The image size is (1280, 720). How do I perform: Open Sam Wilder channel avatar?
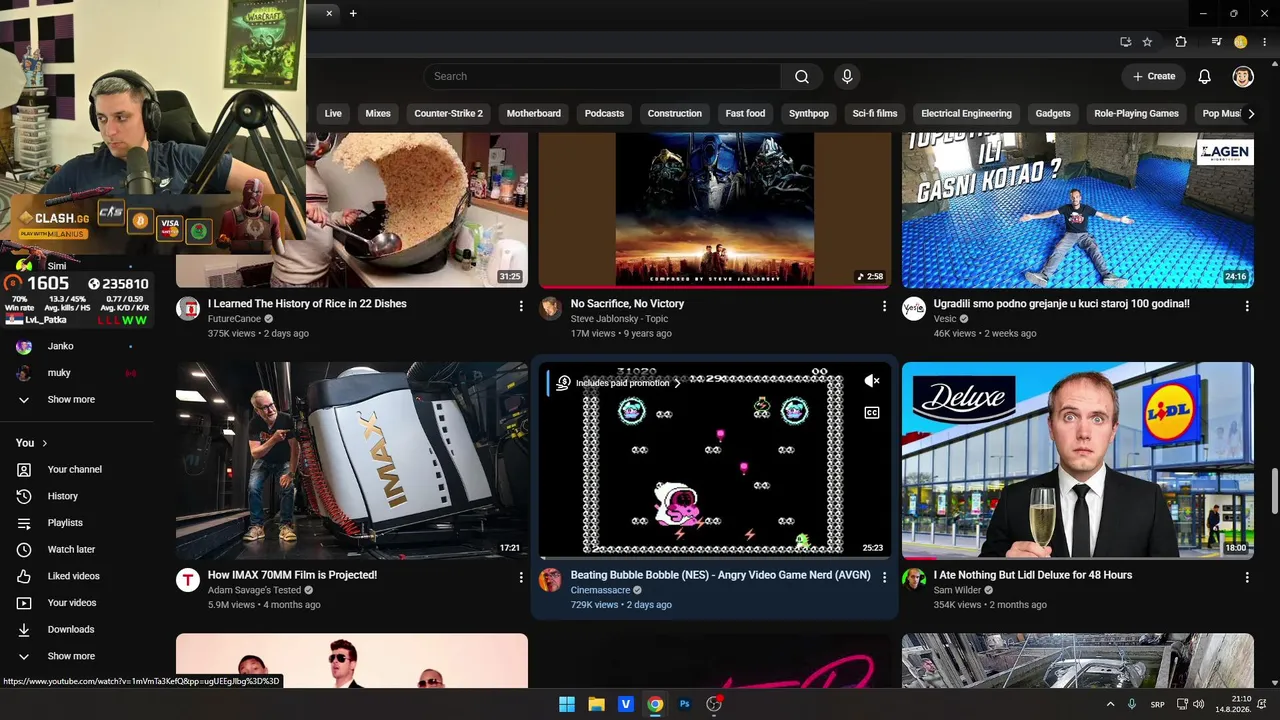point(914,580)
